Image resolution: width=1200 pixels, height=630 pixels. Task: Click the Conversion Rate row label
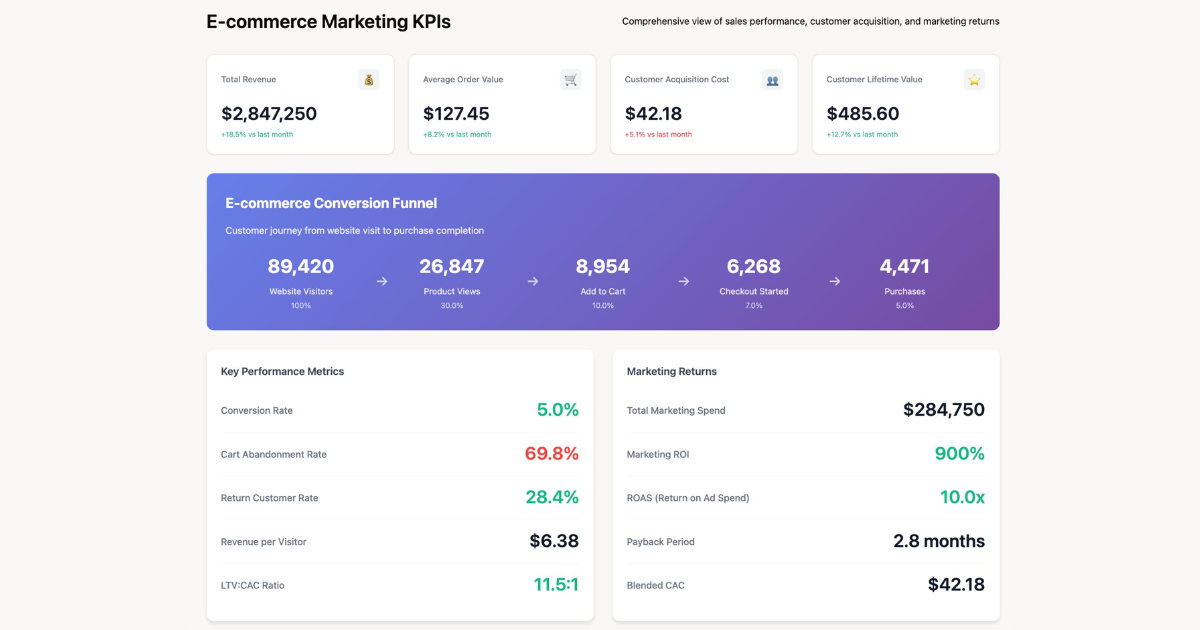pos(257,410)
